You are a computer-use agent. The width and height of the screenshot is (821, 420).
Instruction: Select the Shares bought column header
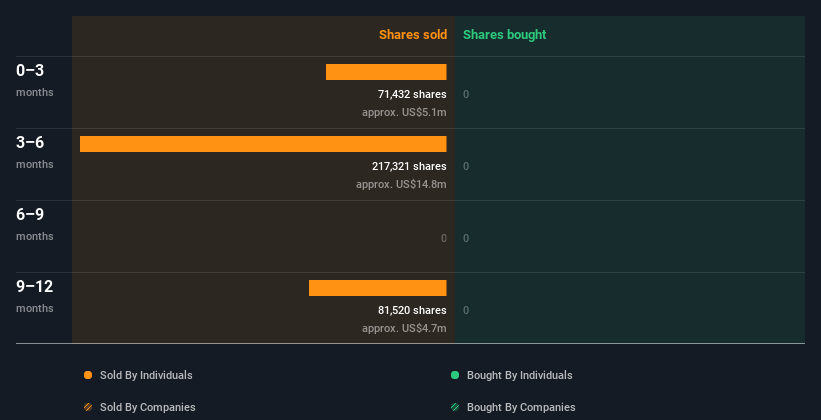point(504,35)
